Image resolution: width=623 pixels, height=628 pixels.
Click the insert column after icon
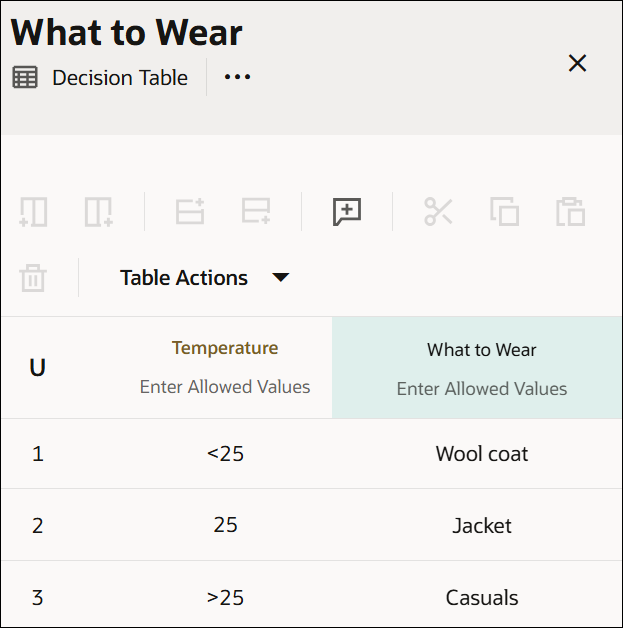[99, 211]
